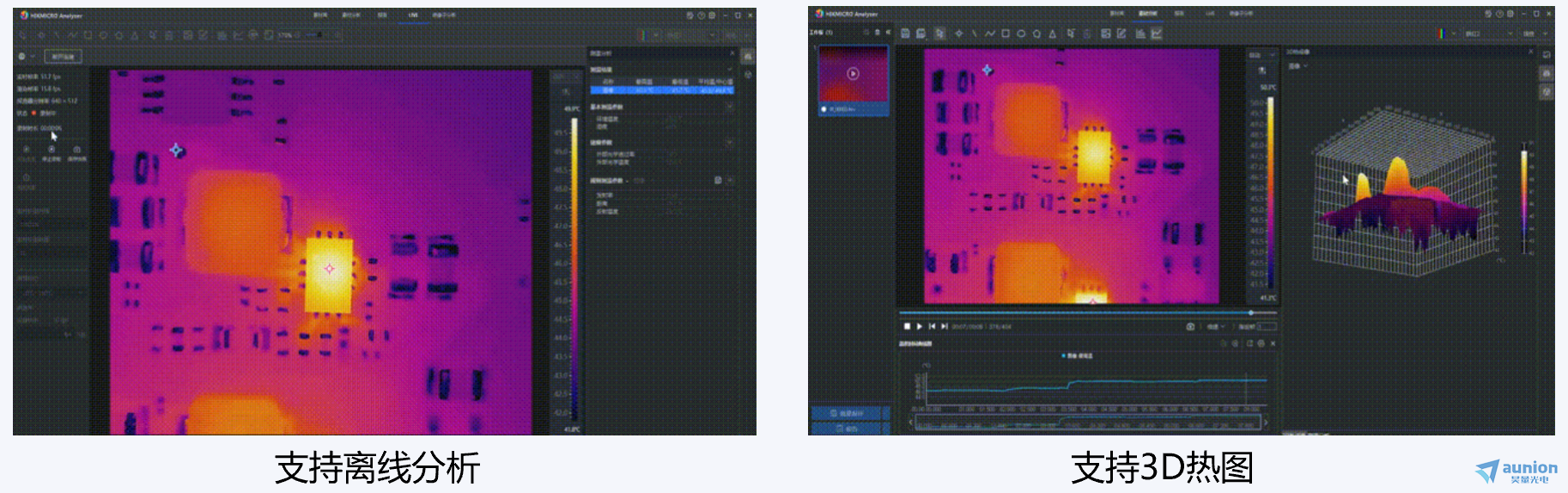Click the save icon in right window toolbar

(905, 33)
